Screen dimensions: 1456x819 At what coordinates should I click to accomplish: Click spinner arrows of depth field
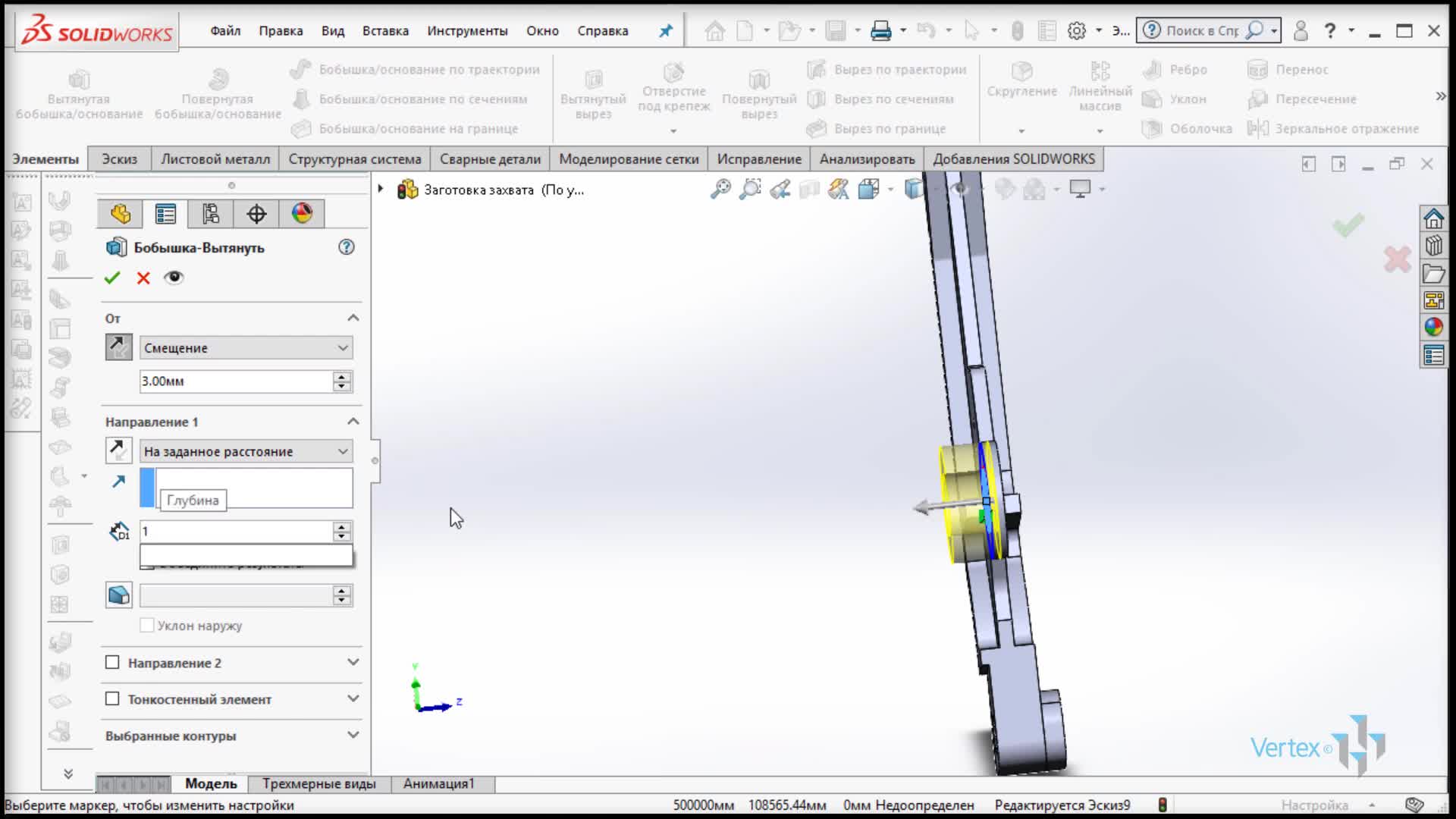coord(342,531)
